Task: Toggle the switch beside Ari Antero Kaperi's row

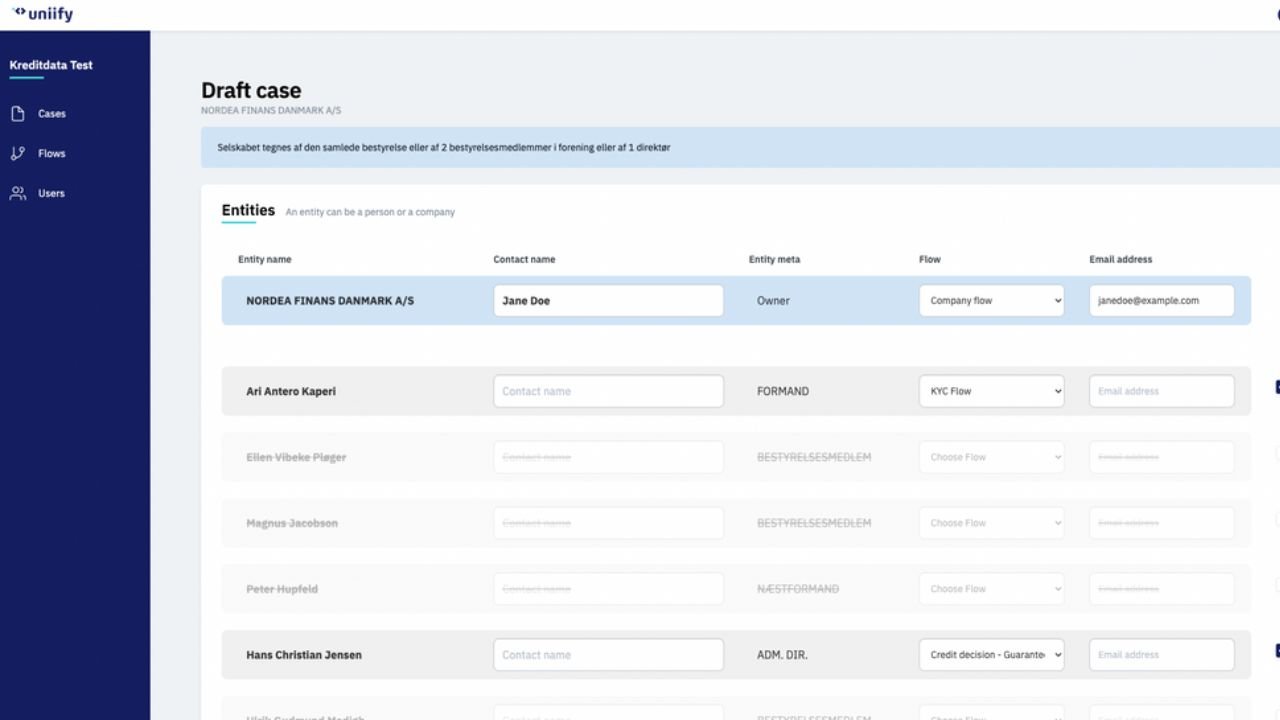Action: 1277,387
